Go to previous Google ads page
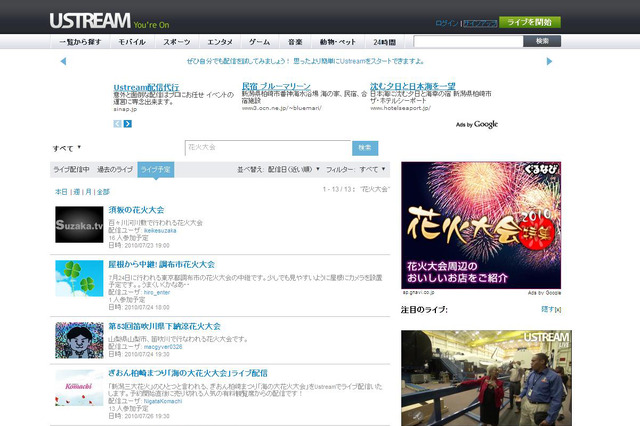This screenshot has width=640, height=426. coord(117,124)
